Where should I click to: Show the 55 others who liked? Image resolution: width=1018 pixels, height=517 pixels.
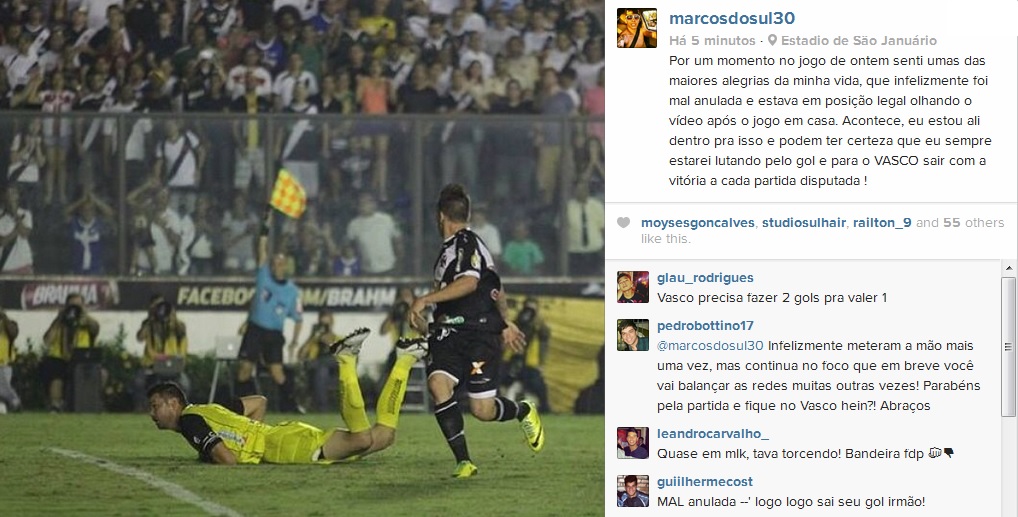(973, 223)
